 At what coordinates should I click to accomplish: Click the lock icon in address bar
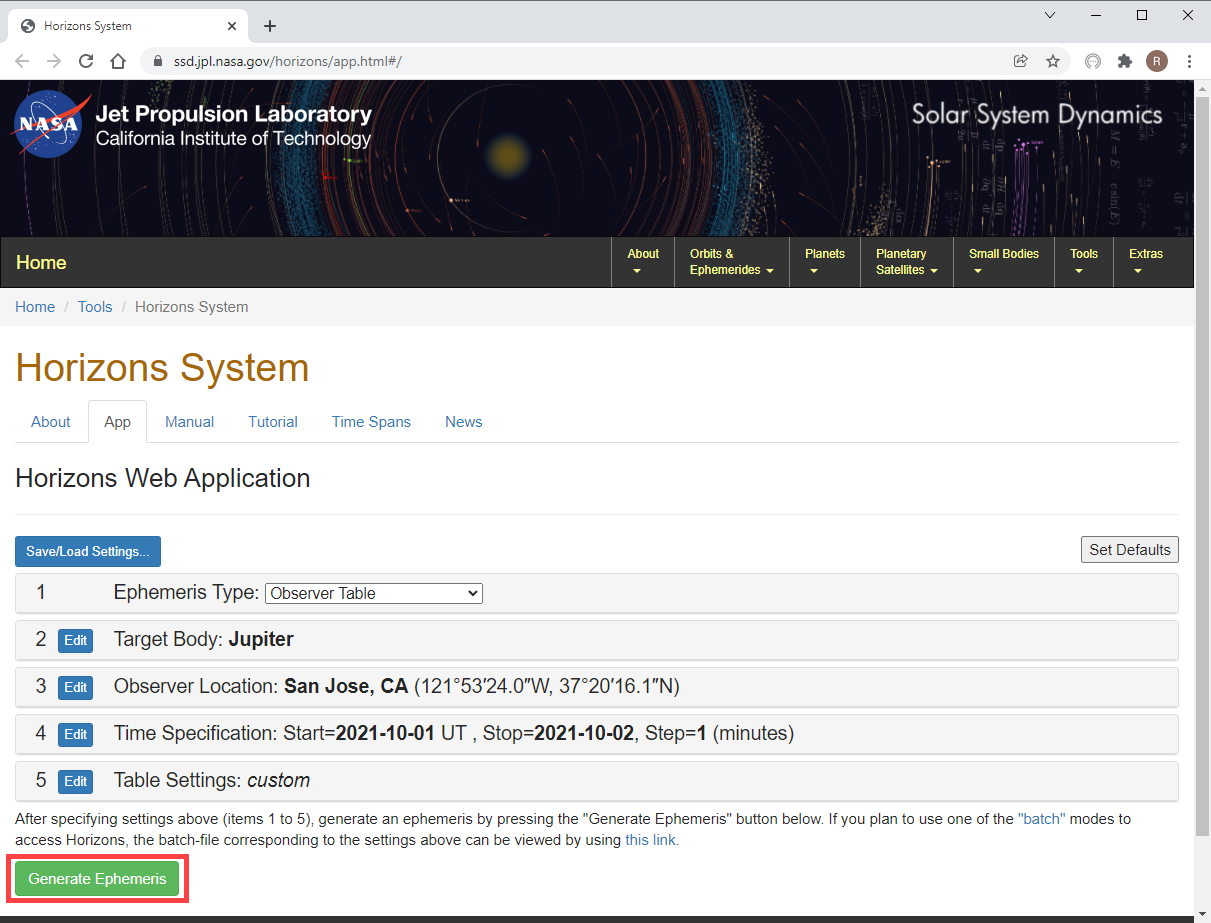(158, 61)
